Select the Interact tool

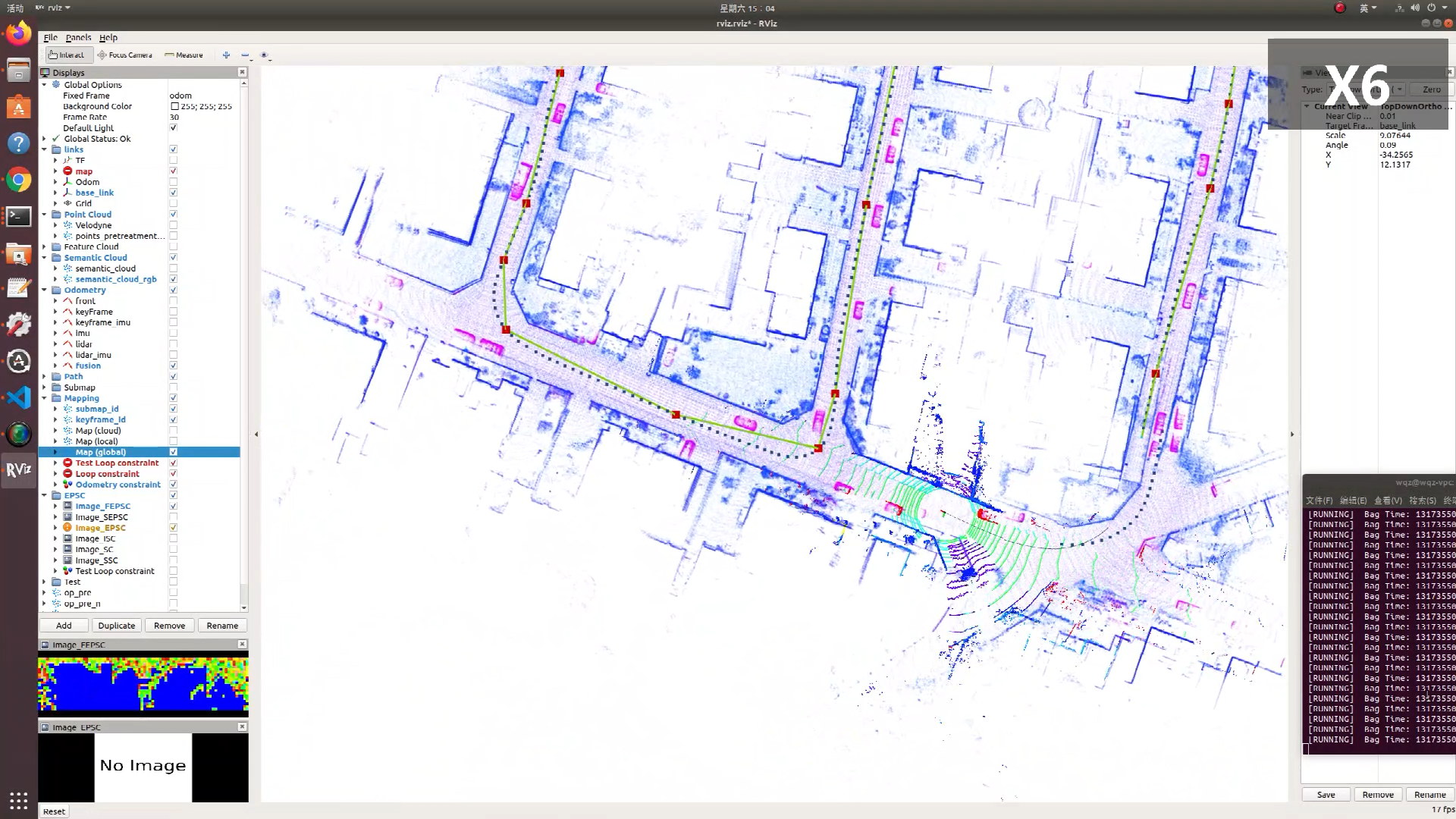(x=67, y=55)
